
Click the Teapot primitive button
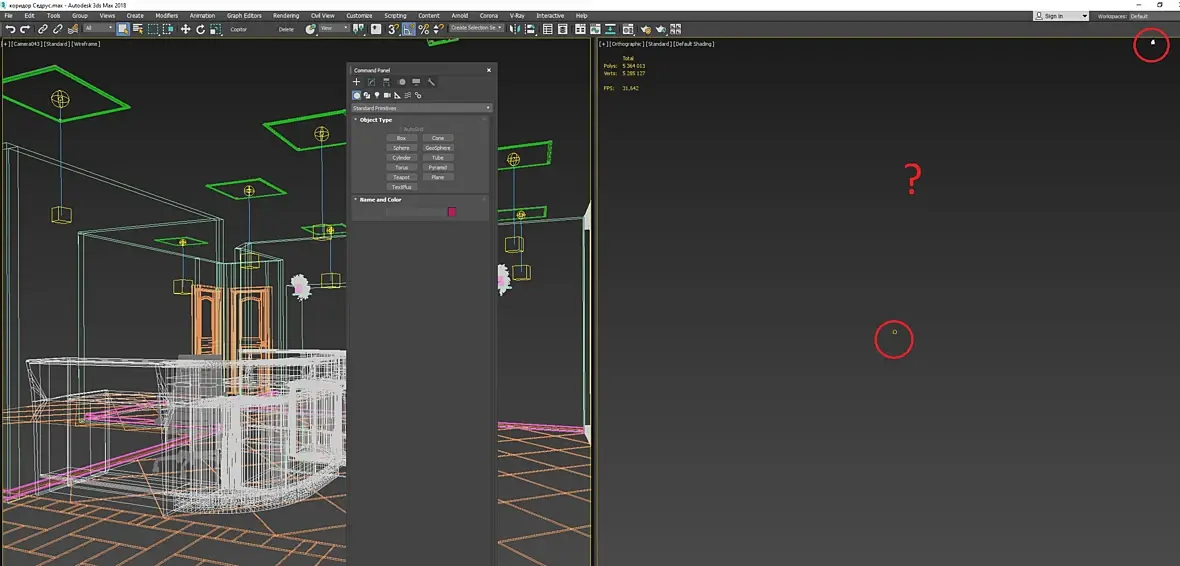[x=401, y=177]
